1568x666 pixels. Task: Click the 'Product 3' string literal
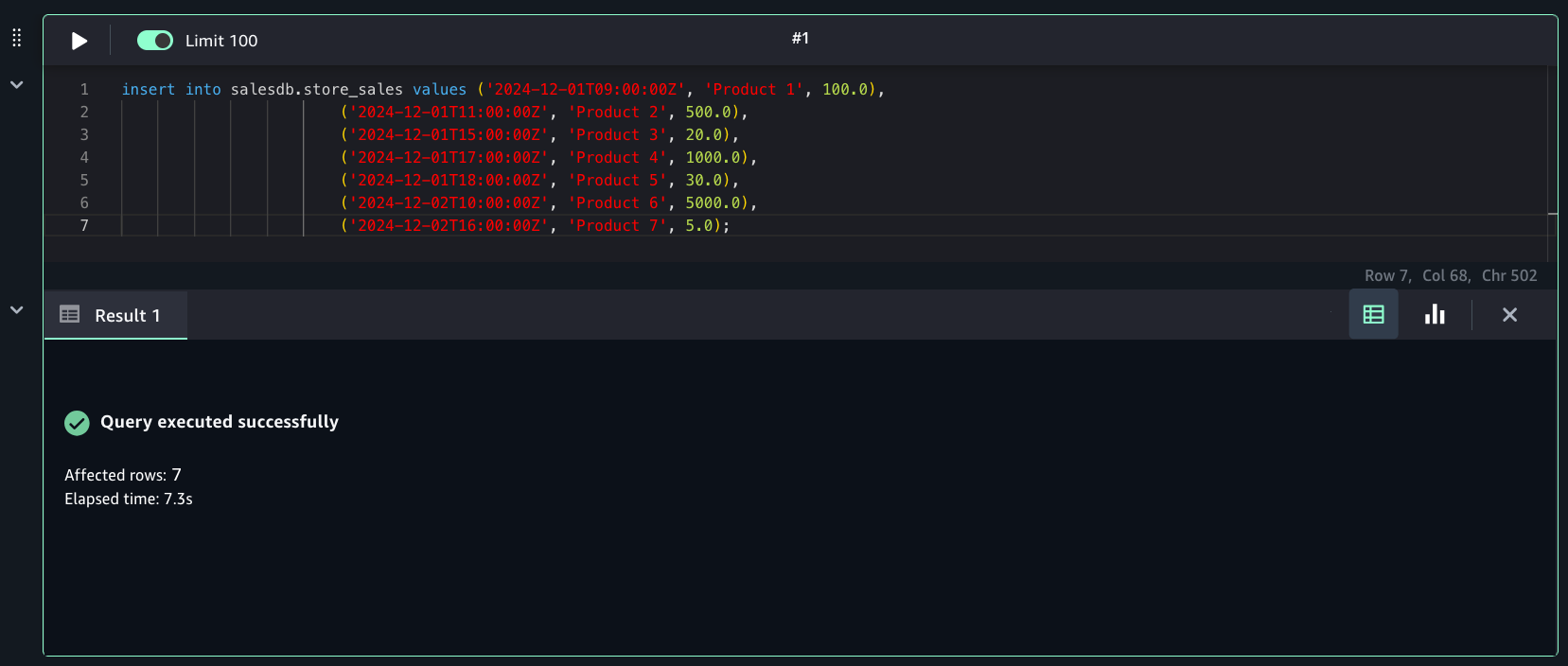pos(618,134)
